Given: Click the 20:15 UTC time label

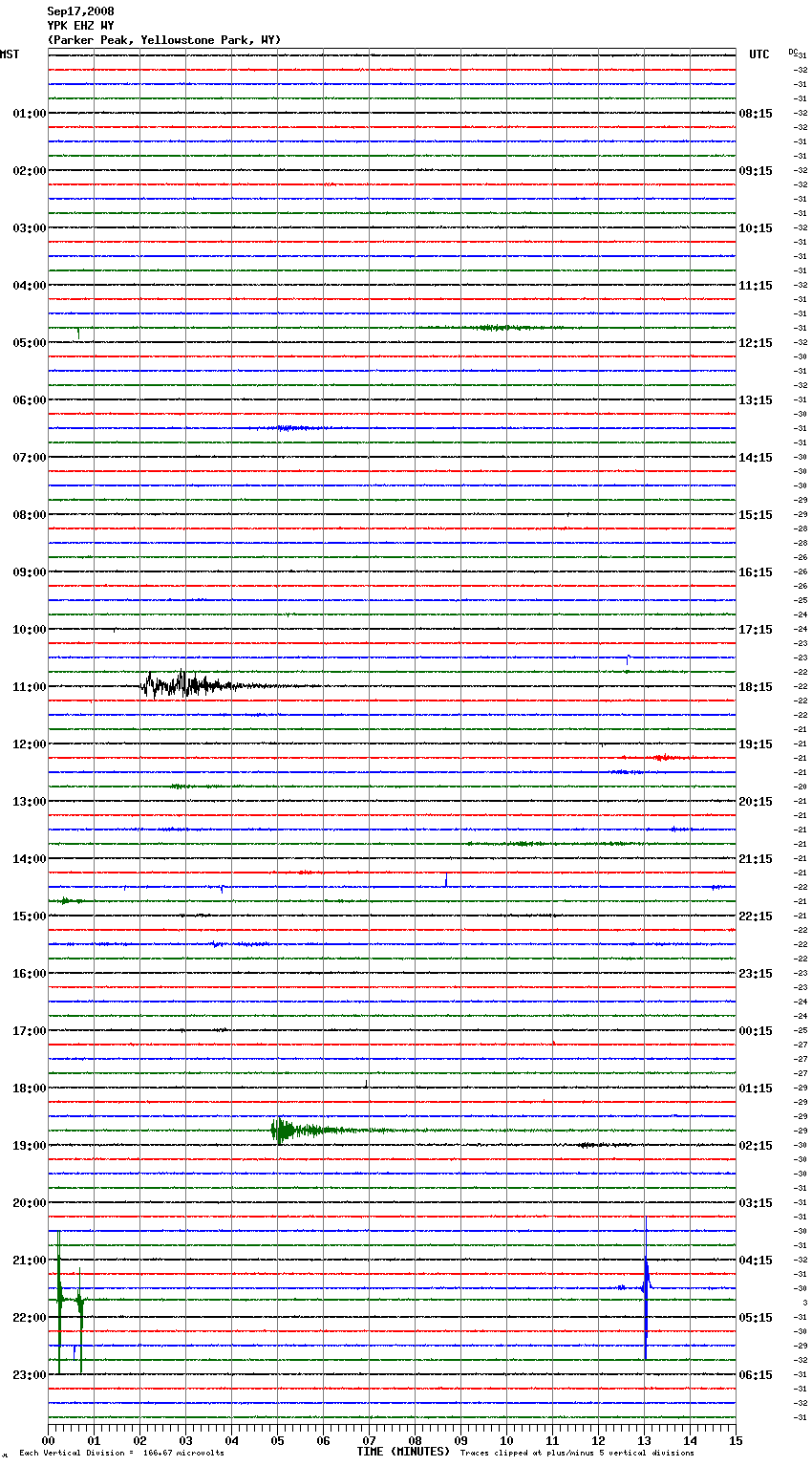Looking at the screenshot, I should (756, 802).
